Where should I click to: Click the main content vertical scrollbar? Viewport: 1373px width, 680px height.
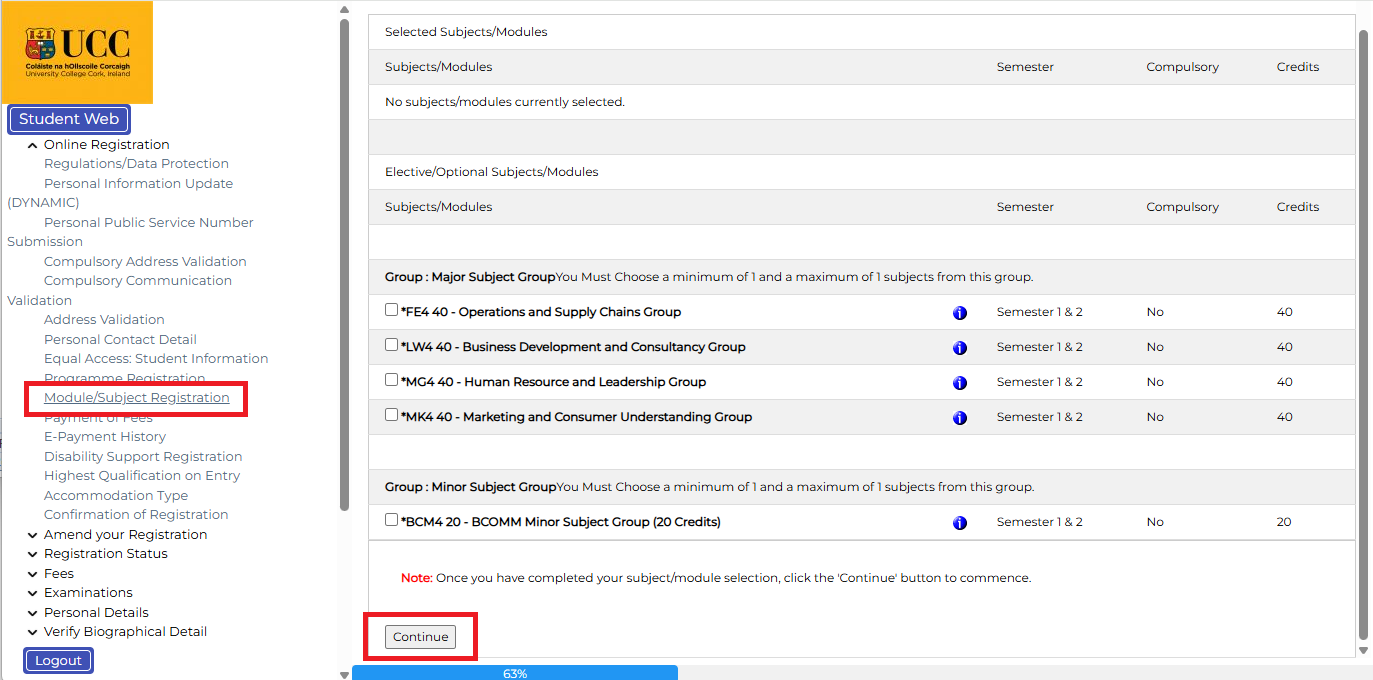tap(1364, 335)
